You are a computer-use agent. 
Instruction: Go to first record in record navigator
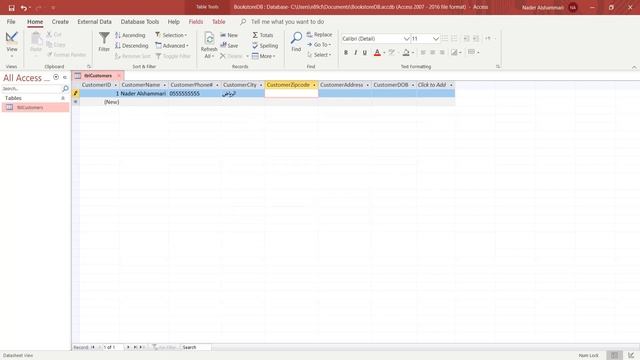[93, 347]
